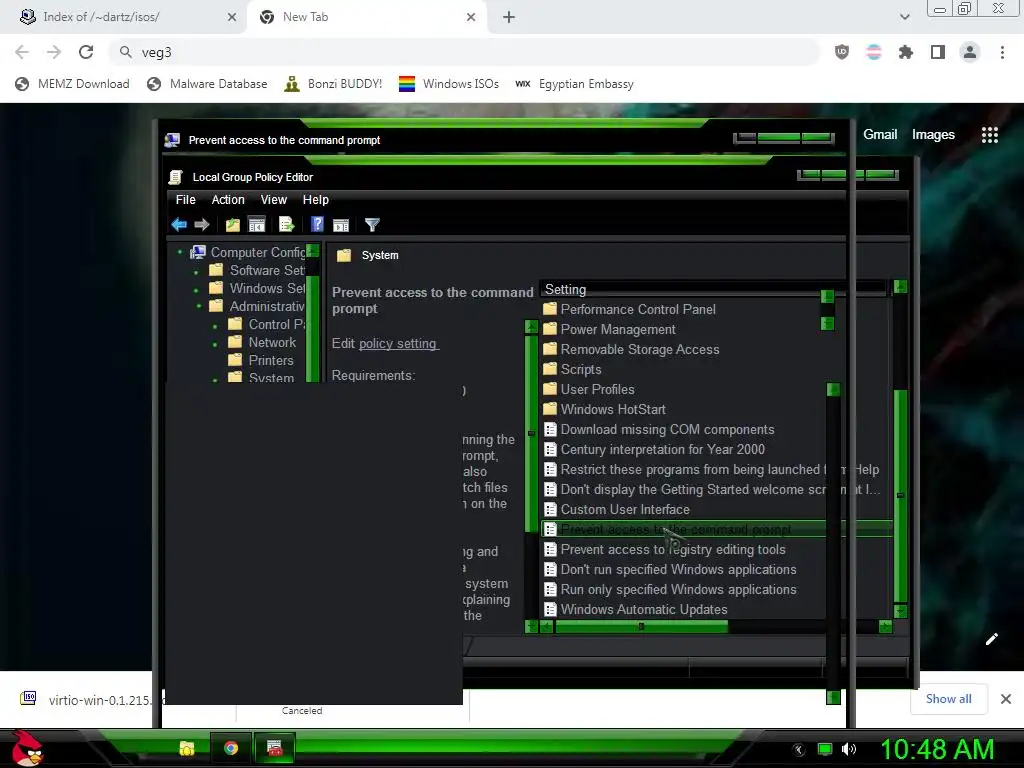Screen dimensions: 1024x768
Task: Click the gray Forward arrow in toolbar
Action: 202,225
